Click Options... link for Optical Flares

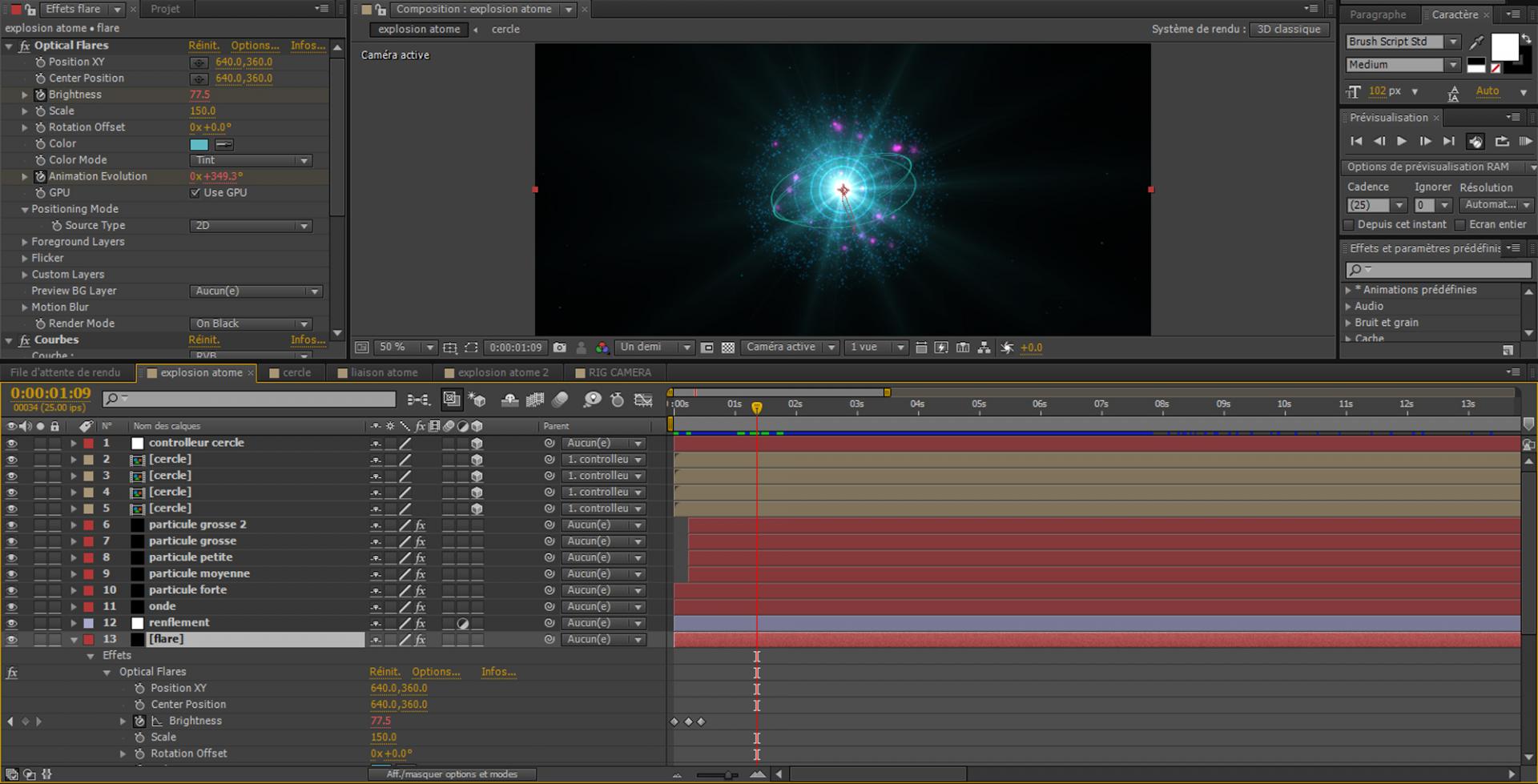(255, 46)
